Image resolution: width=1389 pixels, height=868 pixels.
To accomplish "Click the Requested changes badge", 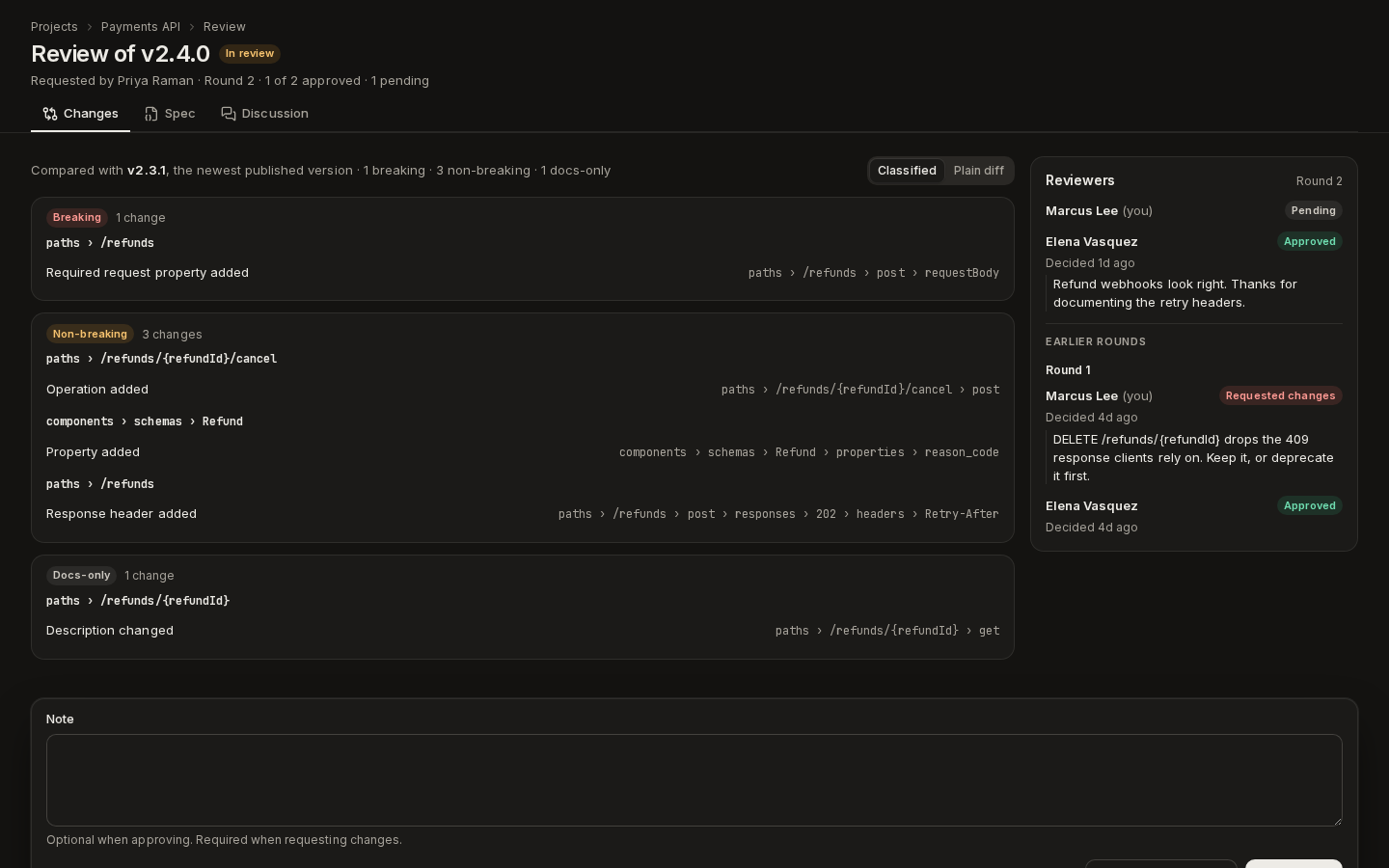I will pos(1280,395).
